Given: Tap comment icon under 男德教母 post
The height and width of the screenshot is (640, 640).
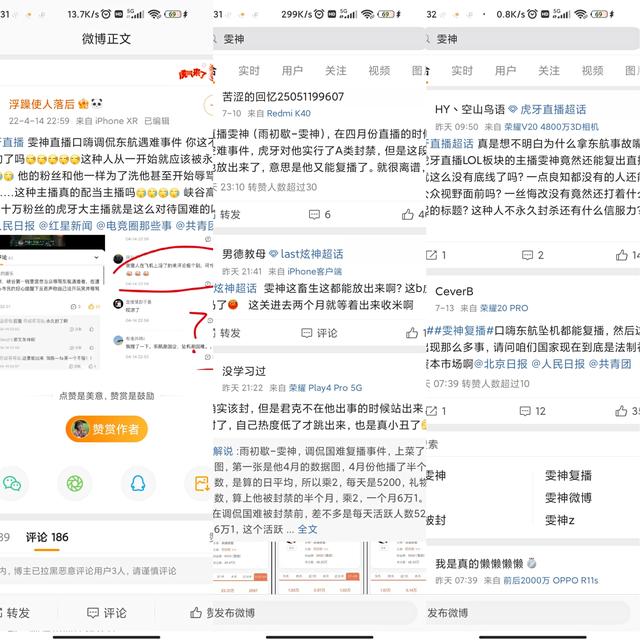Looking at the screenshot, I should (307, 333).
